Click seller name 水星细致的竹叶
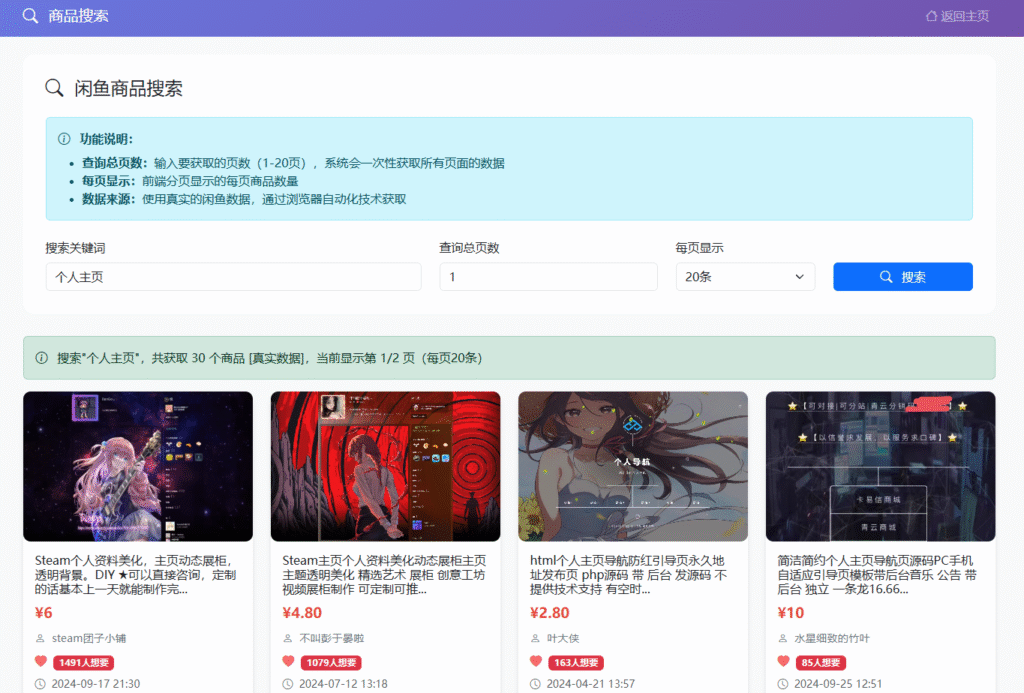 click(x=832, y=638)
